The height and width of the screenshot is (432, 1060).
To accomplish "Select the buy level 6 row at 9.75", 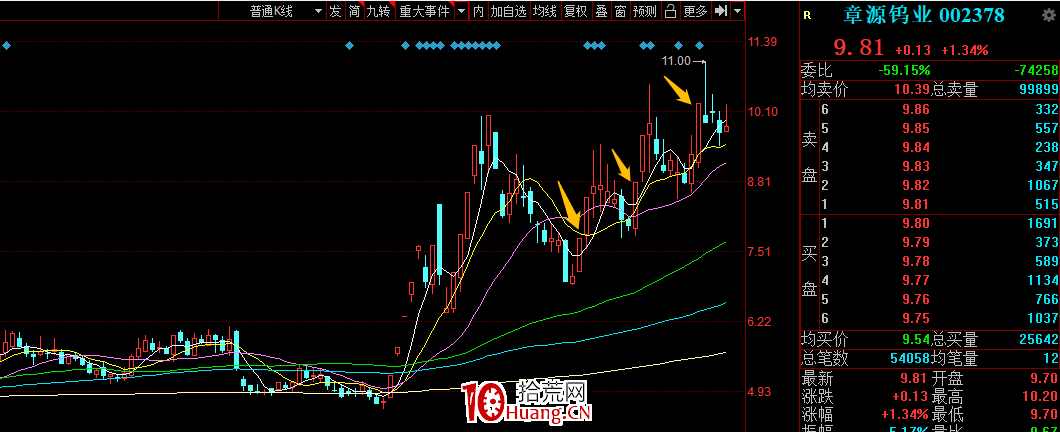I will 939,318.
